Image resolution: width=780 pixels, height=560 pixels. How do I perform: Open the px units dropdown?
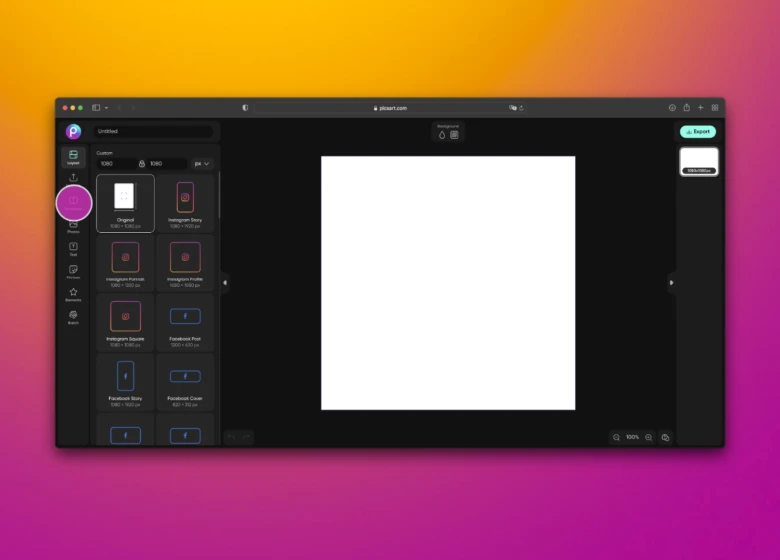203,163
